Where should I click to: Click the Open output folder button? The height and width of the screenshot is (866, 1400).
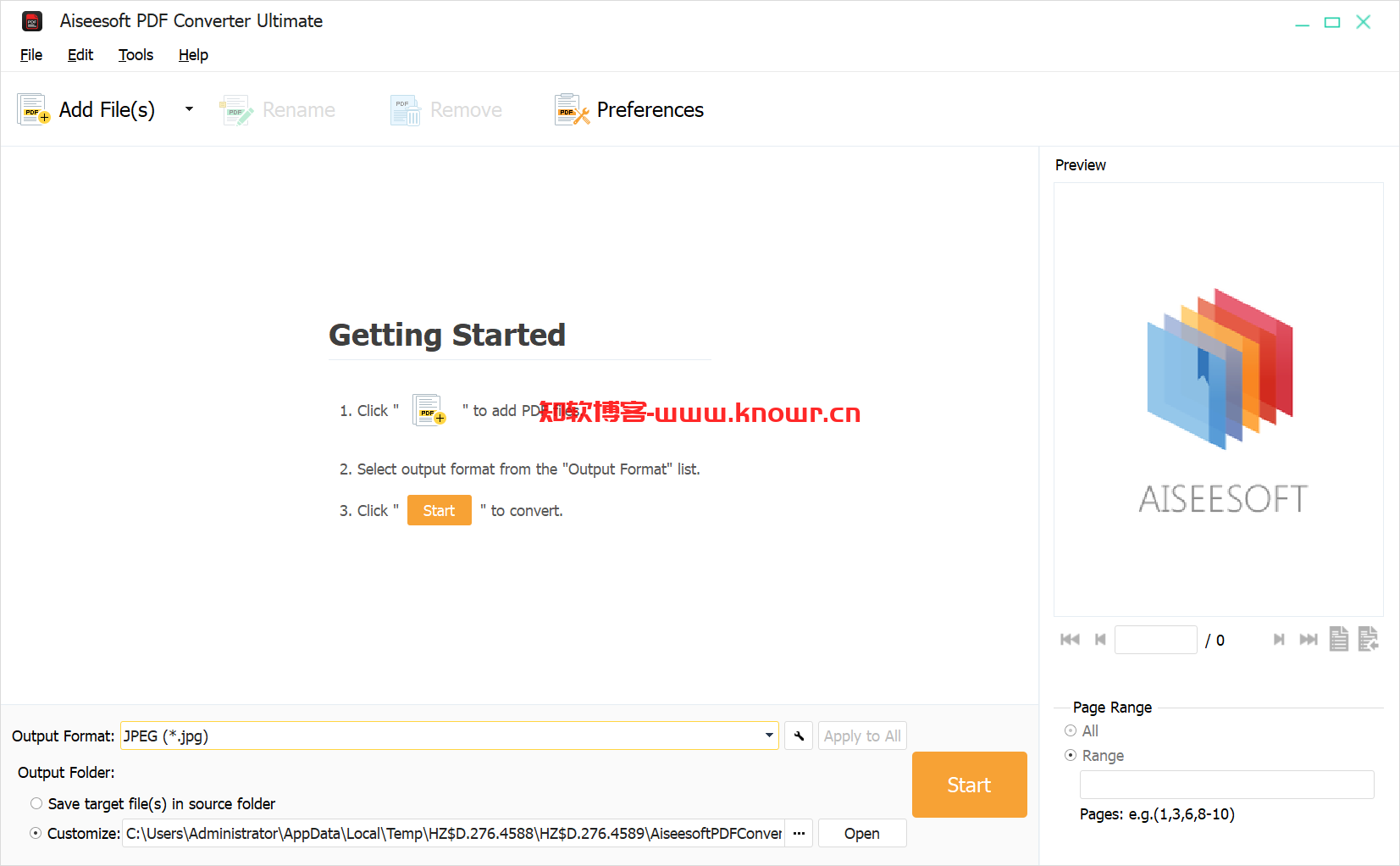coord(862,833)
